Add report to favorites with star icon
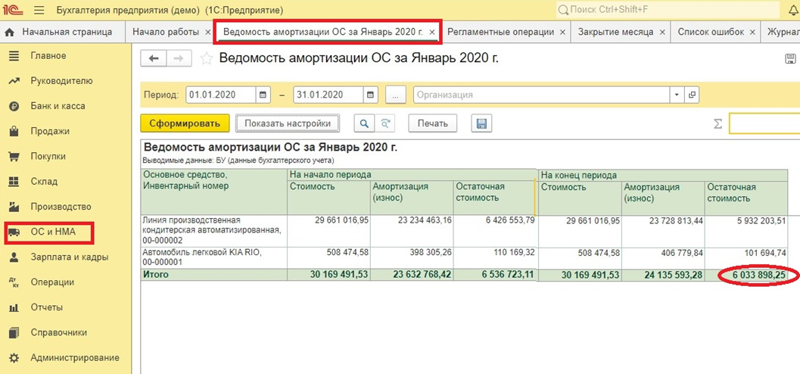800x374 pixels. pos(207,59)
